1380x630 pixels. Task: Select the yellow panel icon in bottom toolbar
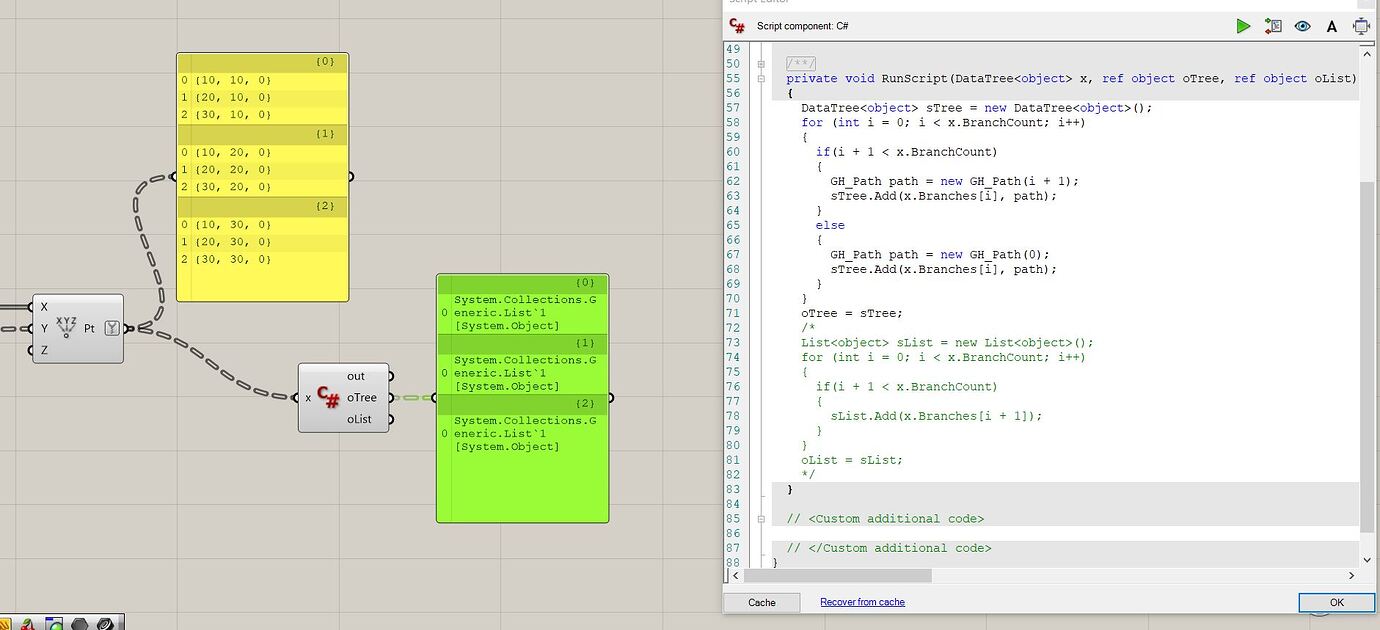coord(5,624)
